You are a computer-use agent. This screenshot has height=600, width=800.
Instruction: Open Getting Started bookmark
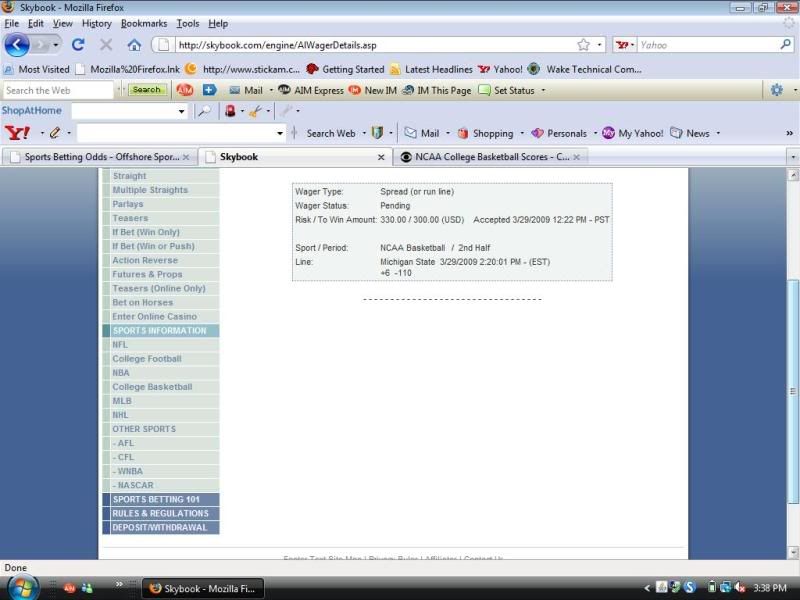tap(345, 69)
